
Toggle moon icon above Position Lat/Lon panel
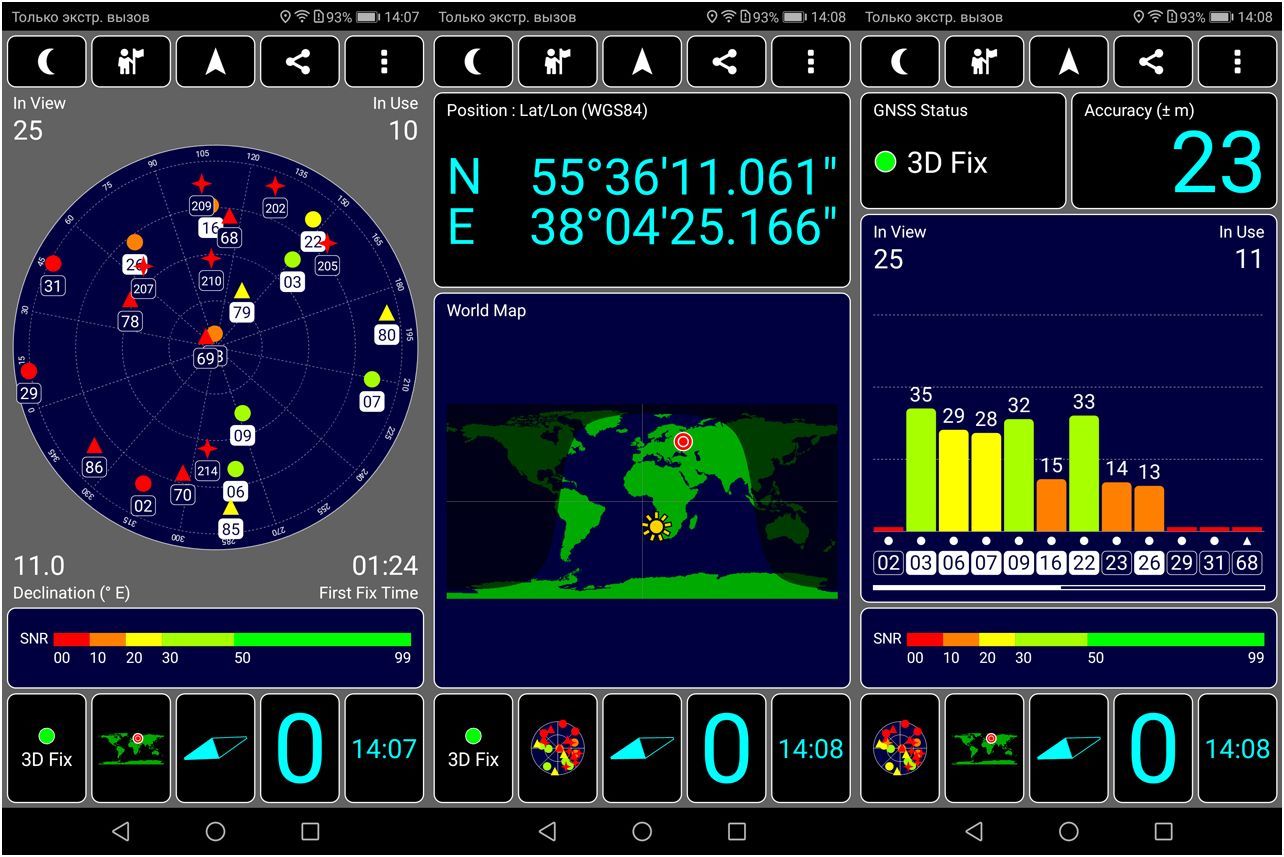[x=473, y=62]
